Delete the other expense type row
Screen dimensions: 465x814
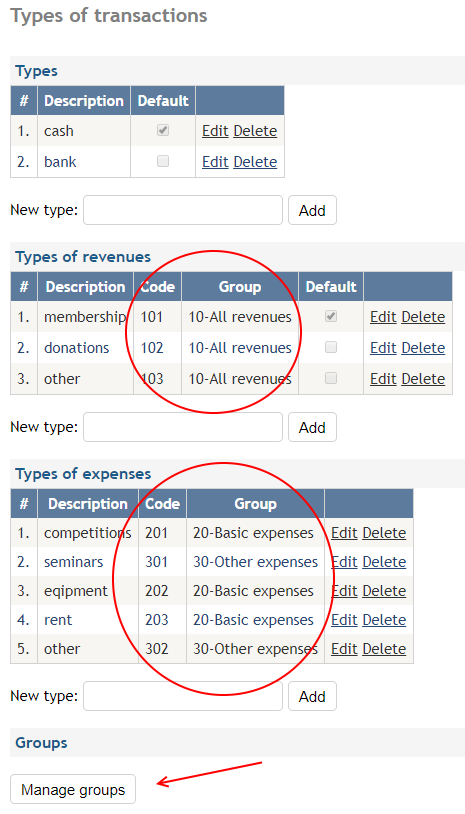385,649
